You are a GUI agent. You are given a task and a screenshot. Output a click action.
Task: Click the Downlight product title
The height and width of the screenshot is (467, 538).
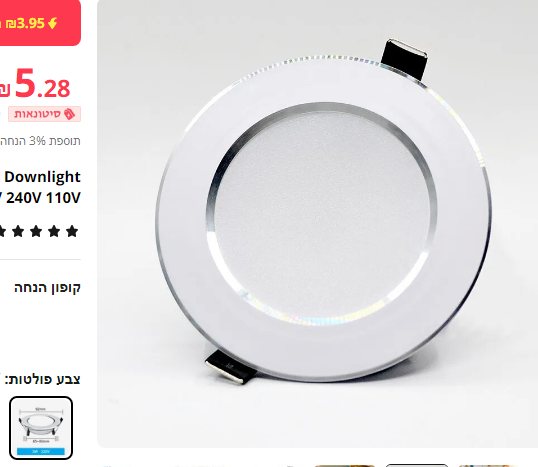42,177
